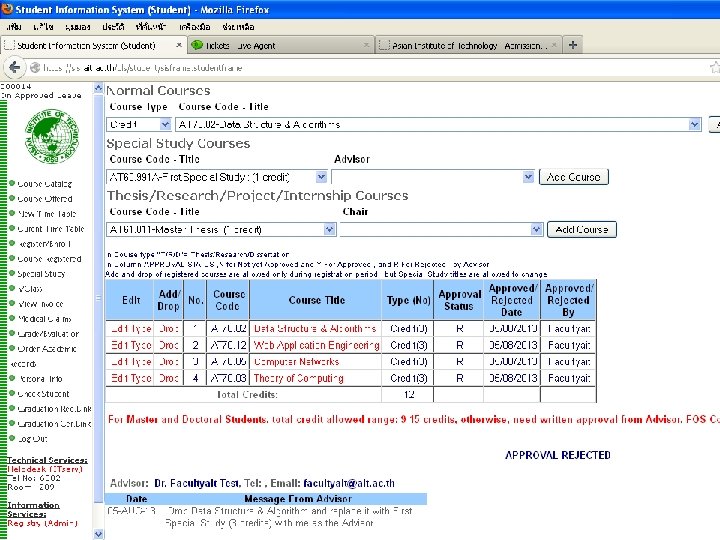Open the Chair dropdown
The image size is (720, 540).
(x=441, y=229)
